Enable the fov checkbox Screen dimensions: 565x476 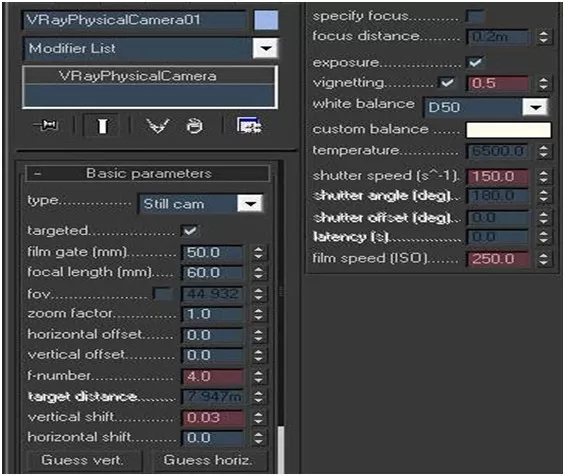[x=163, y=294]
